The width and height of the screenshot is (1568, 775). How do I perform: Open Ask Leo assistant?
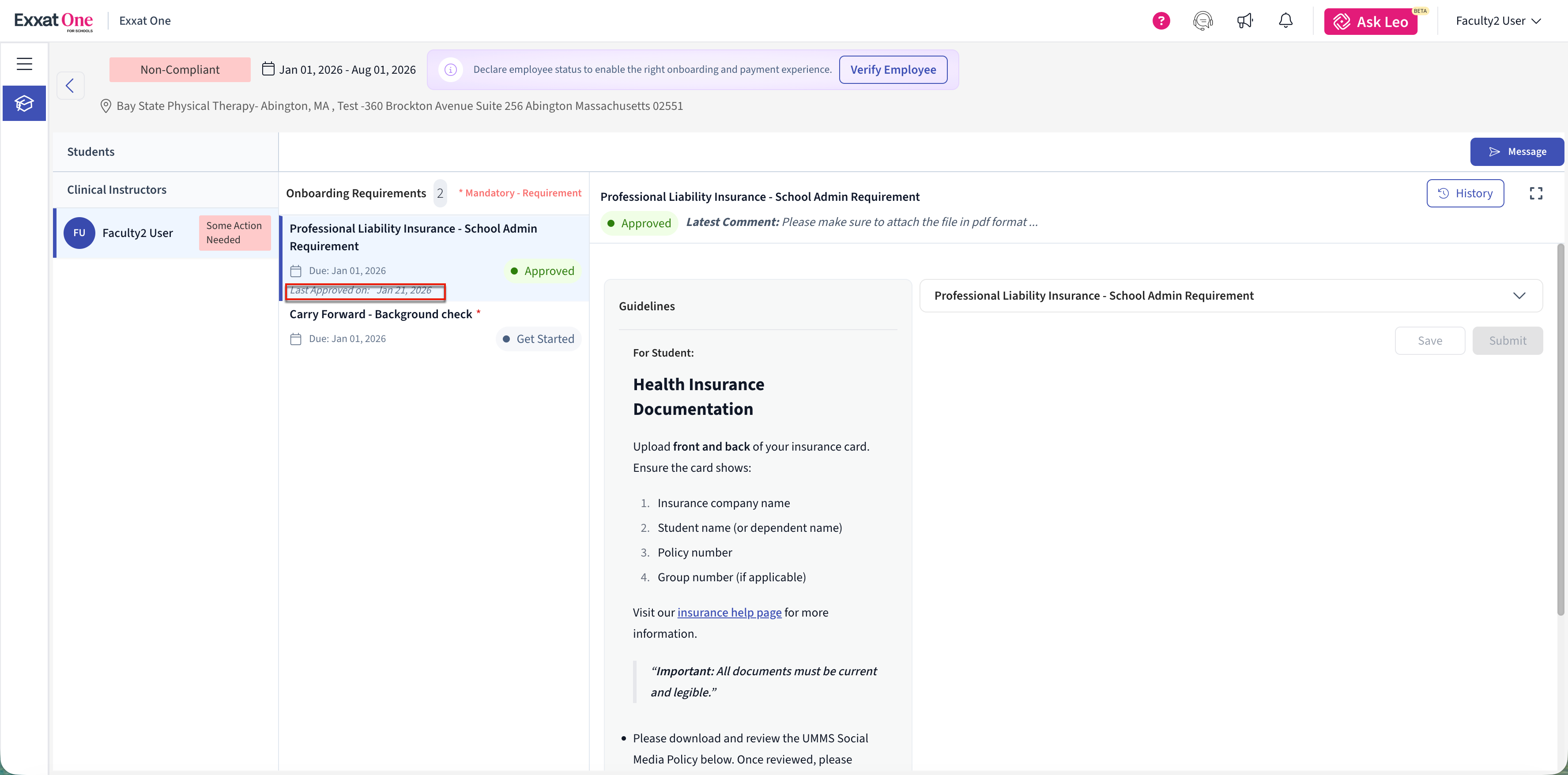[1370, 22]
